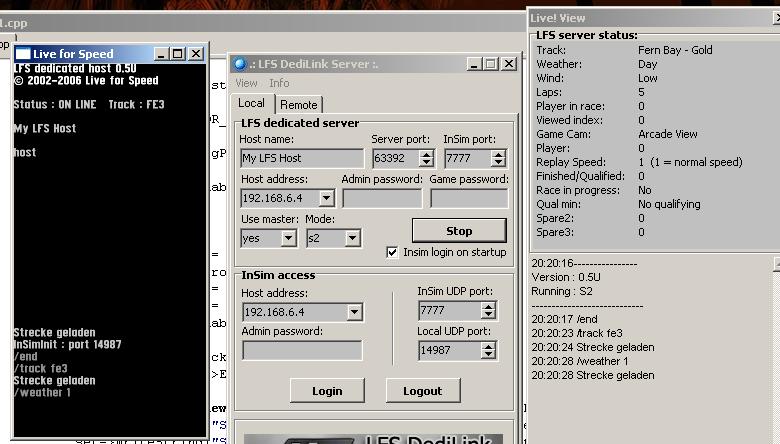Increase the Server port value with the up arrow

pos(426,154)
